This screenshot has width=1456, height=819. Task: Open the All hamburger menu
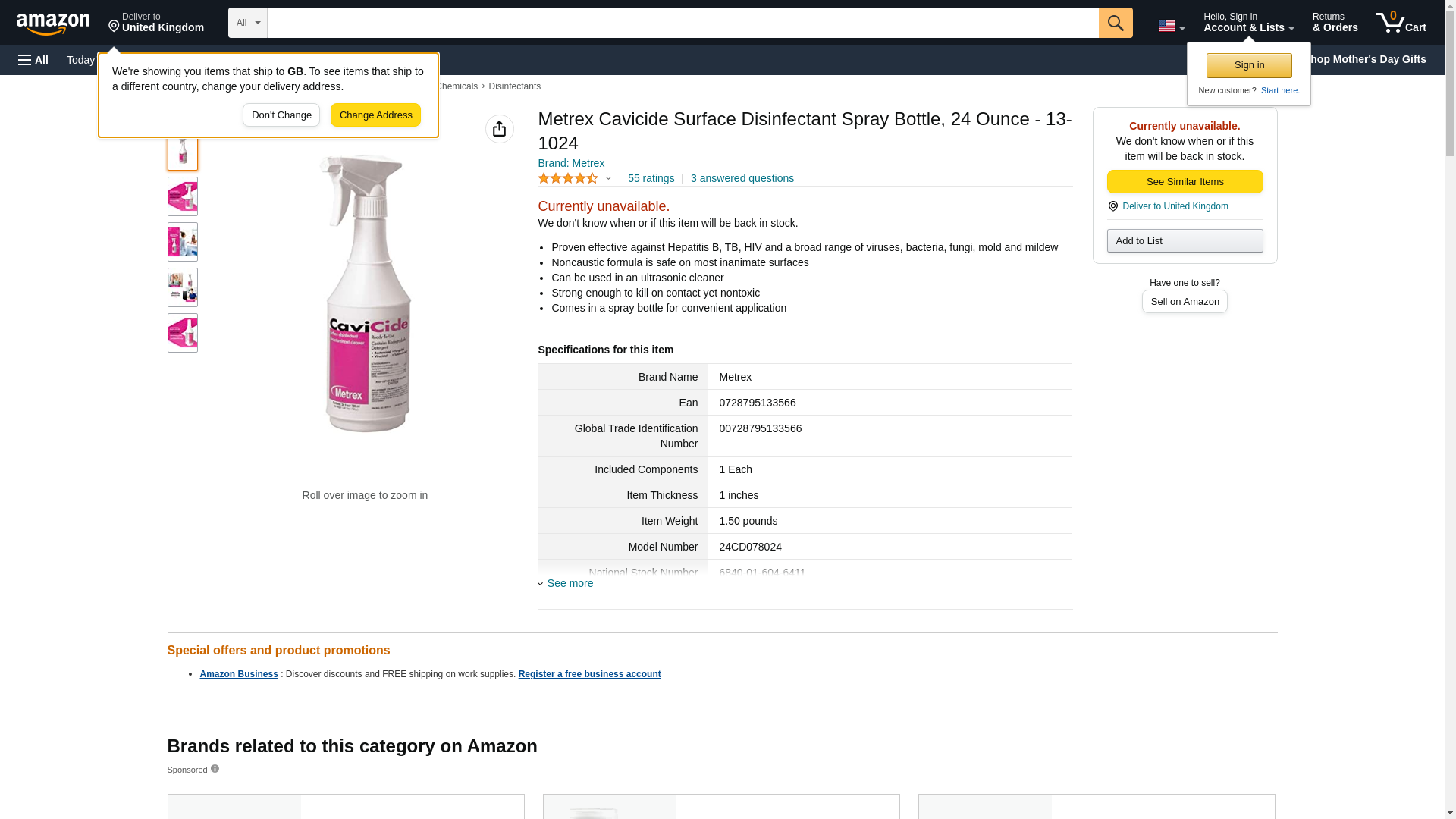pos(33,60)
